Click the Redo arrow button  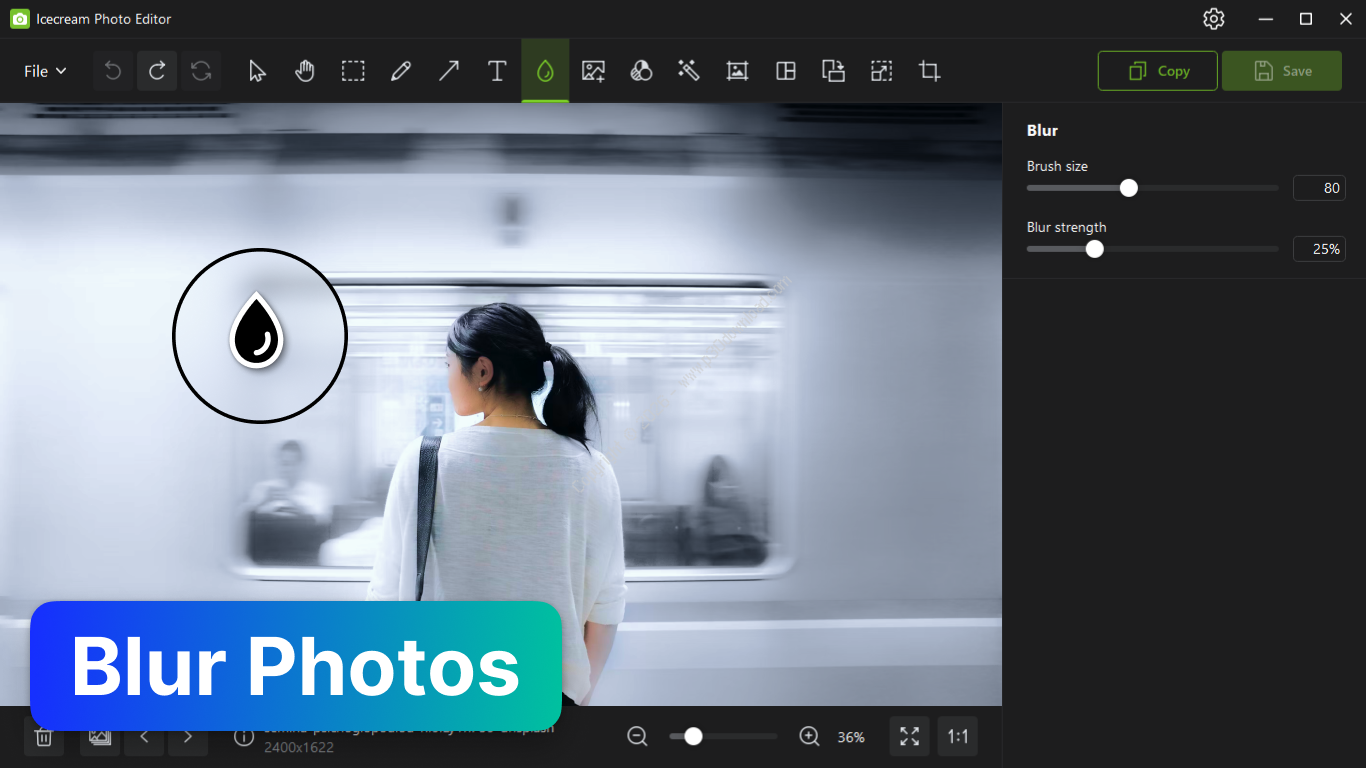tap(157, 71)
